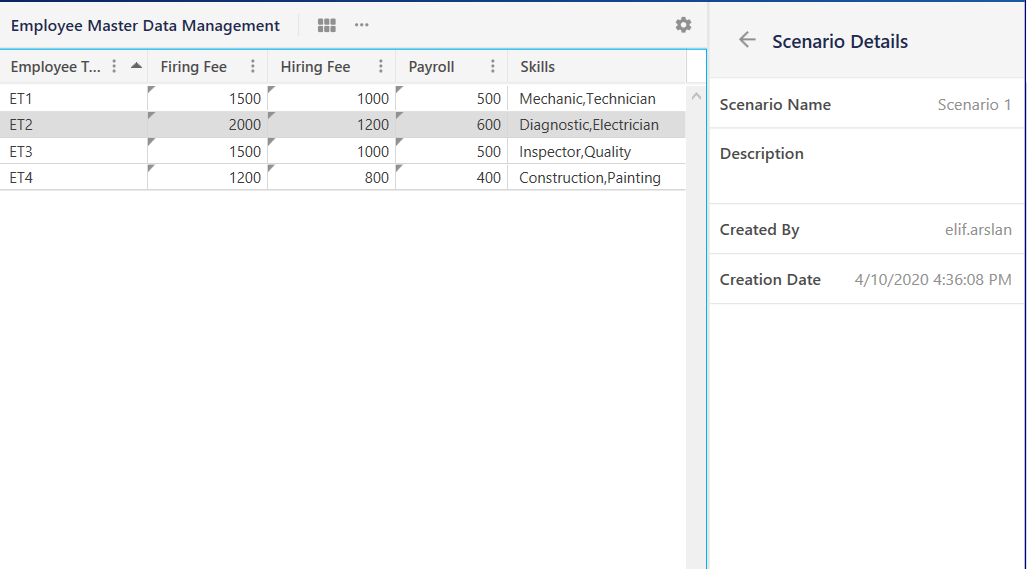Sort by Payroll column header
Screen dimensions: 1027x569
(431, 67)
